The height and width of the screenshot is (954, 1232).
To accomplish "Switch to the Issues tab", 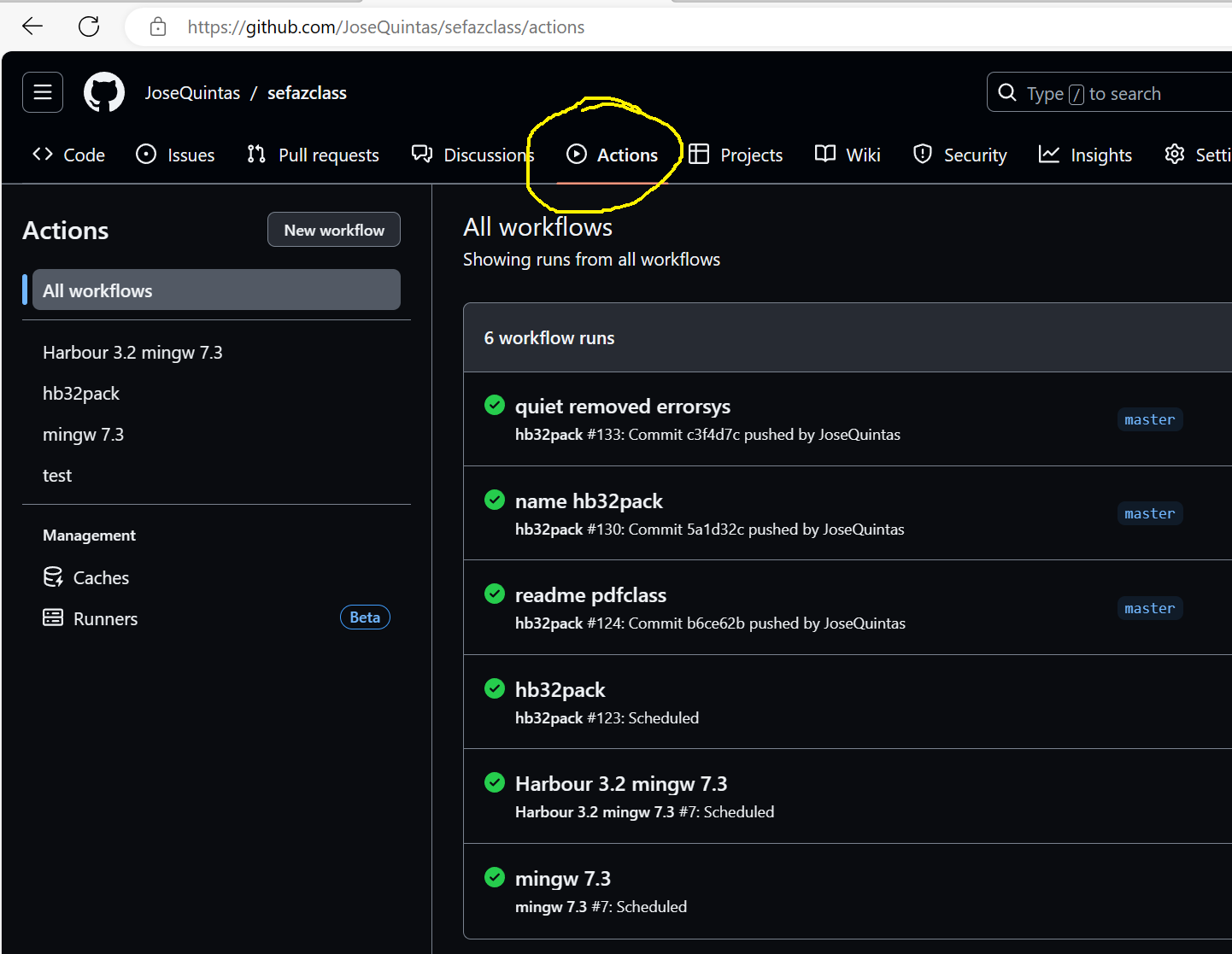I will pos(175,155).
